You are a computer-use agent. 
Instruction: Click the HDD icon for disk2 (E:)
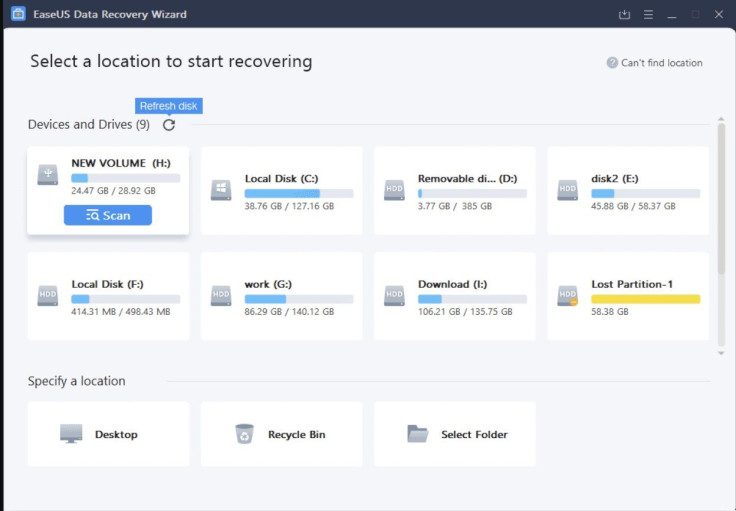567,190
